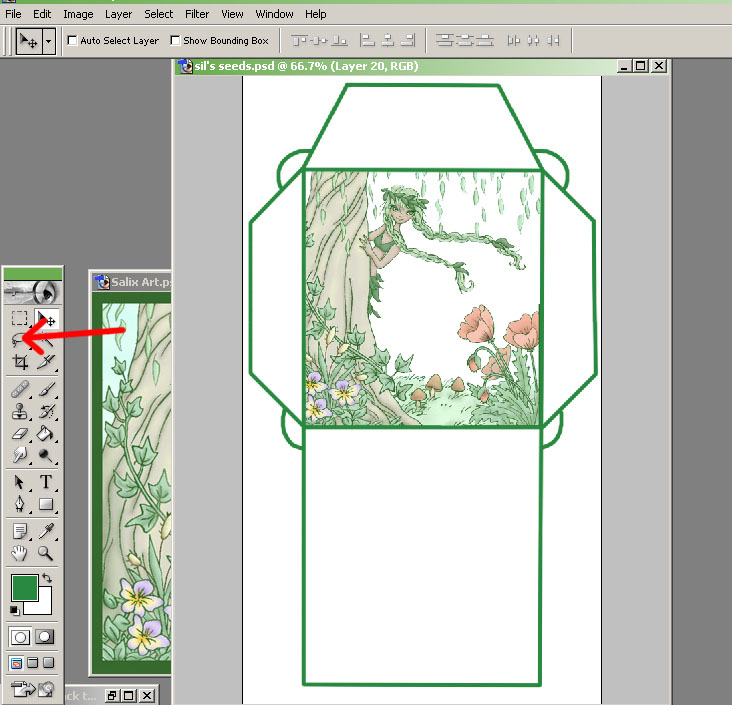Click the Align Right Edges icon
Screen dimensions: 732x705
[x=408, y=41]
